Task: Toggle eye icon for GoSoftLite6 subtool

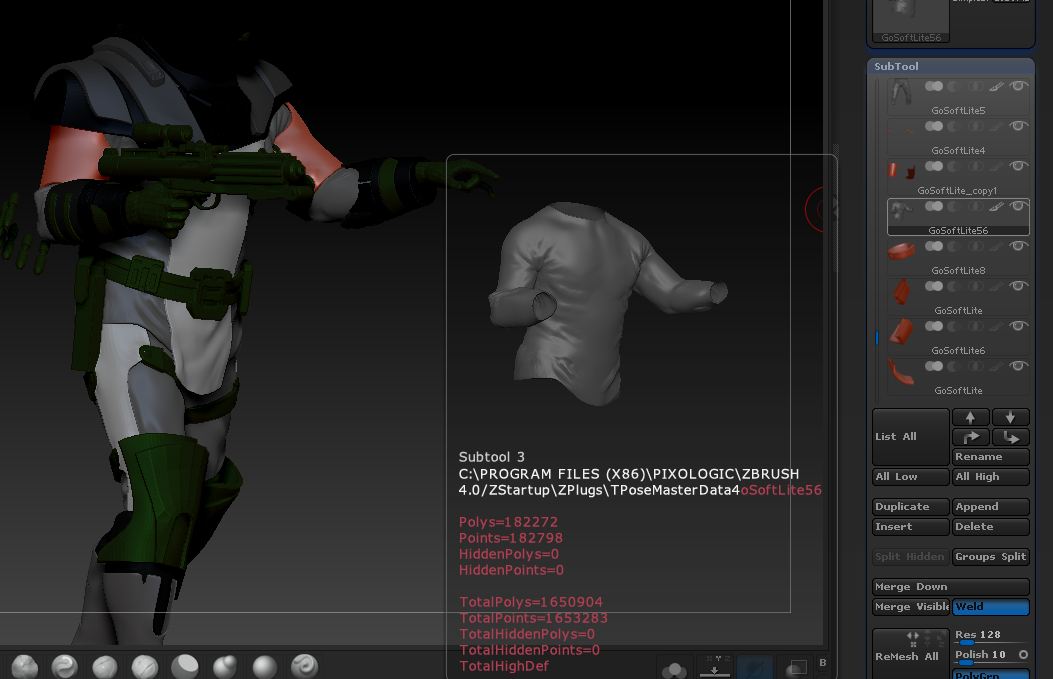Action: [1019, 326]
